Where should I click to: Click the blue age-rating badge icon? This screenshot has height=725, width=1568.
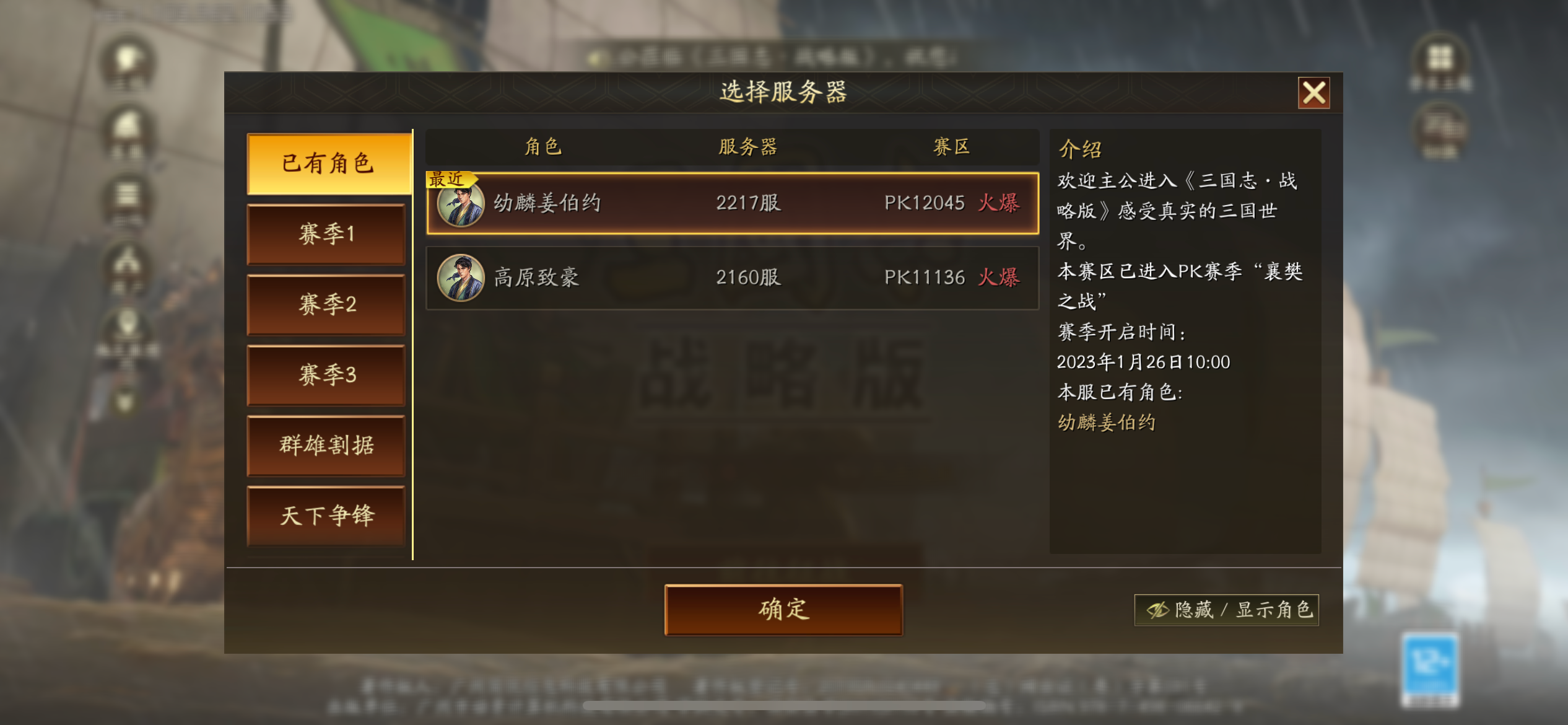point(1430,669)
